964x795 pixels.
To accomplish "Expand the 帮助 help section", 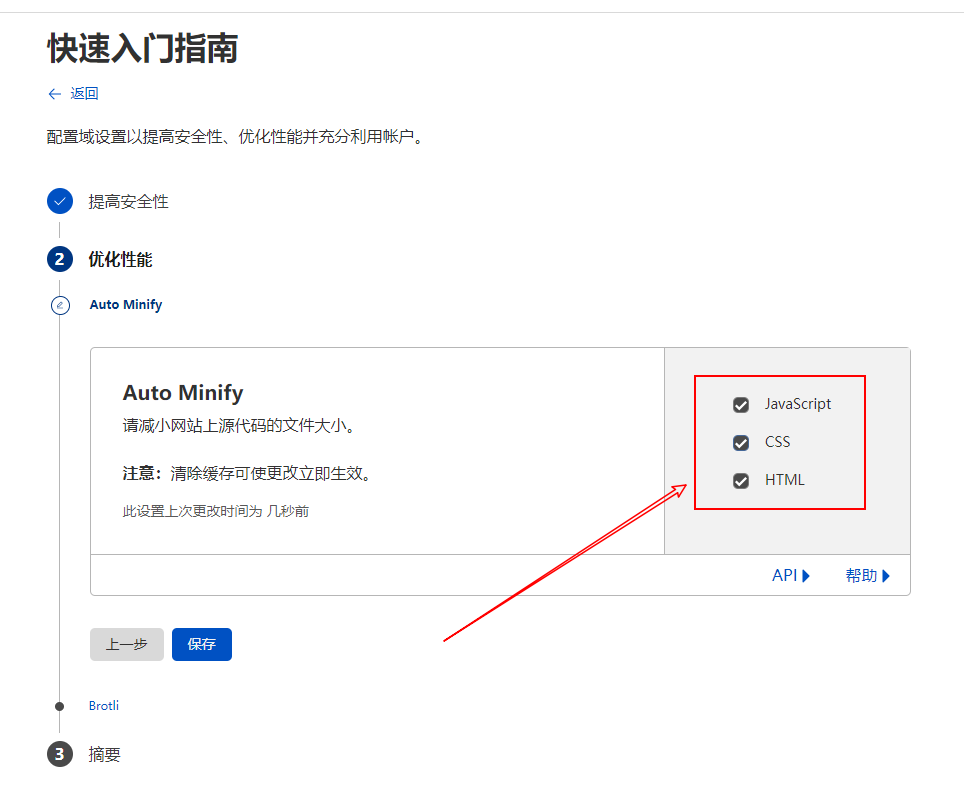I will pyautogui.click(x=867, y=575).
